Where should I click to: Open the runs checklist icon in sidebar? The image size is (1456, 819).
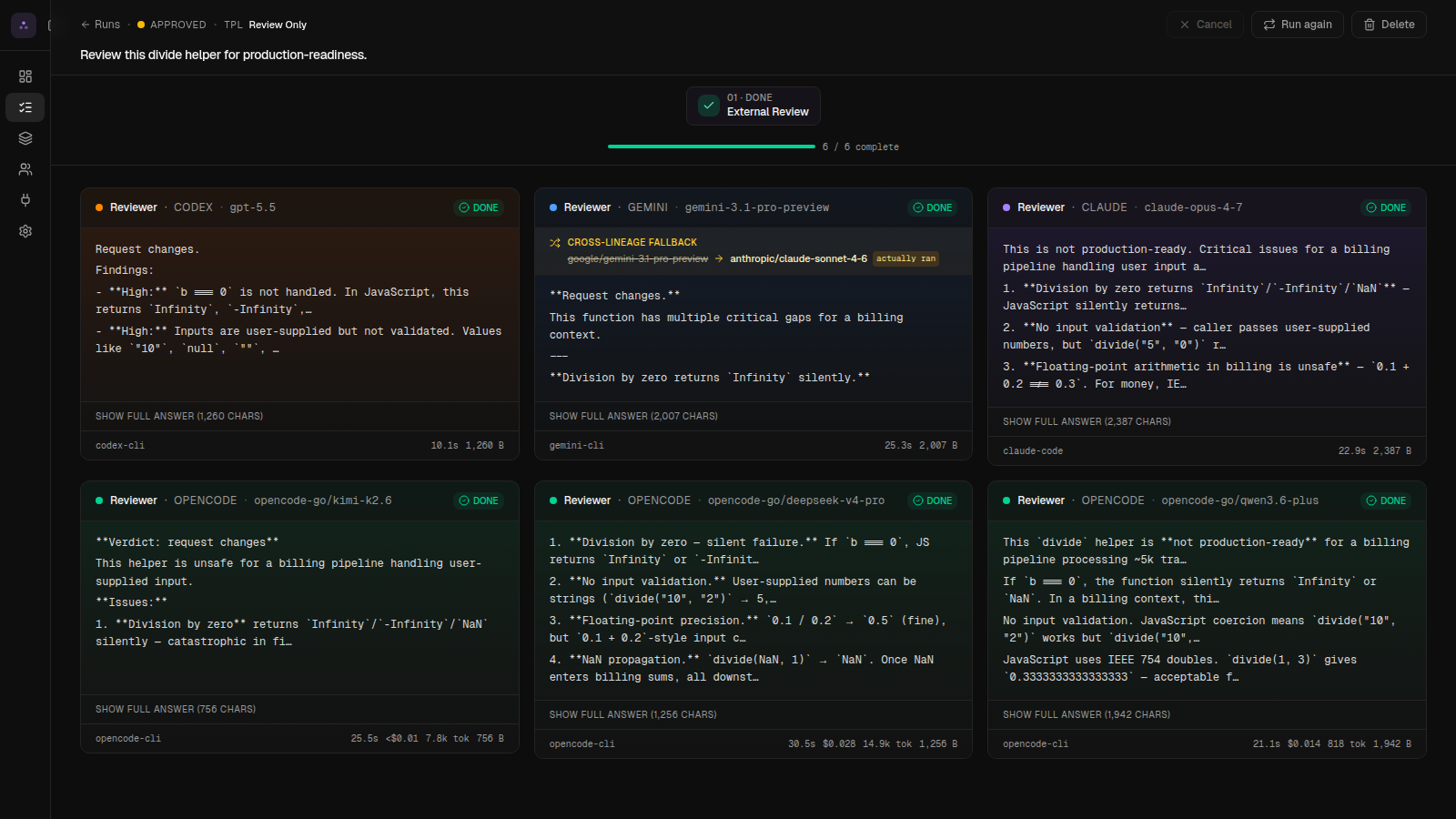(x=25, y=107)
